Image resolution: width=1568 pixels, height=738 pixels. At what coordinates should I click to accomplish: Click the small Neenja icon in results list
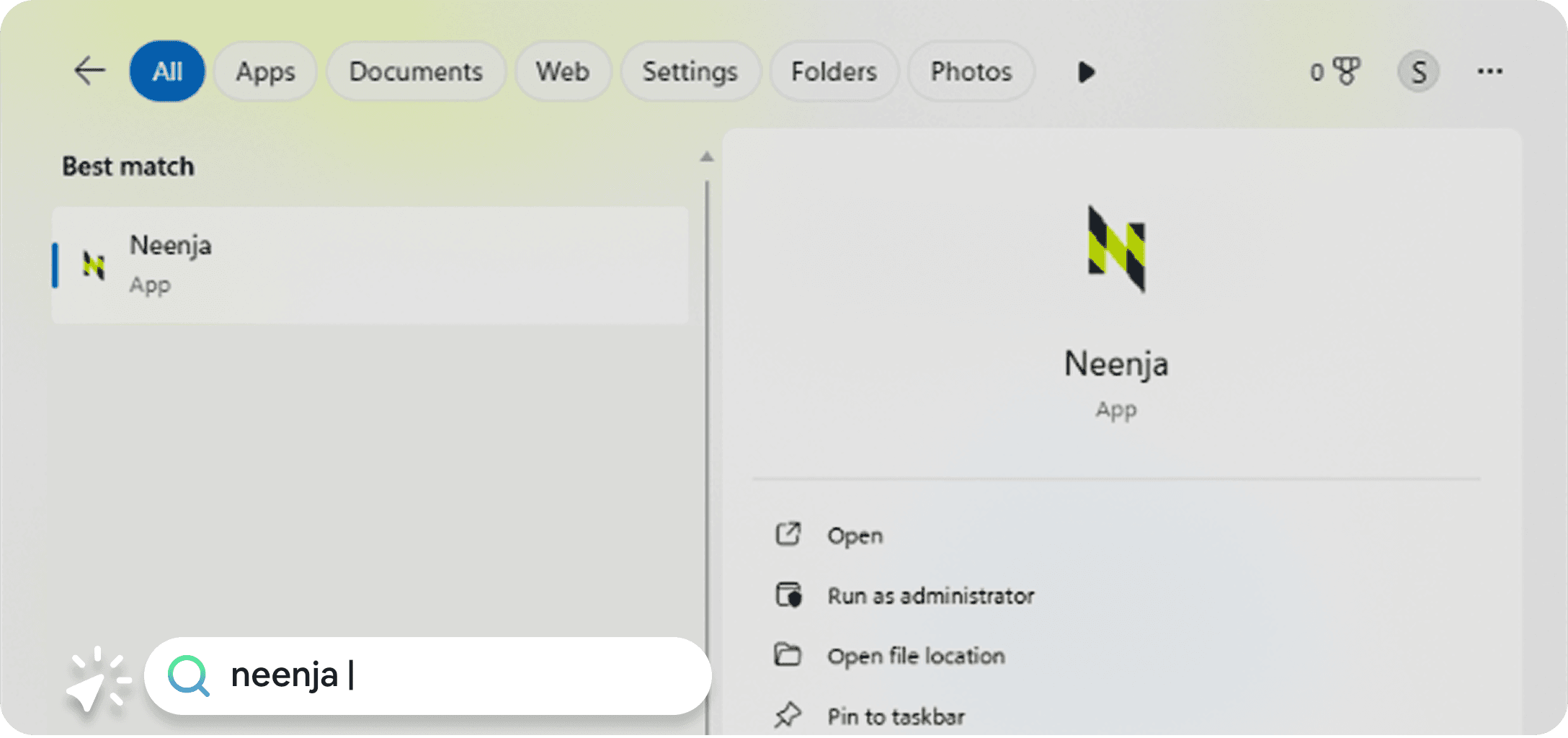pos(94,265)
